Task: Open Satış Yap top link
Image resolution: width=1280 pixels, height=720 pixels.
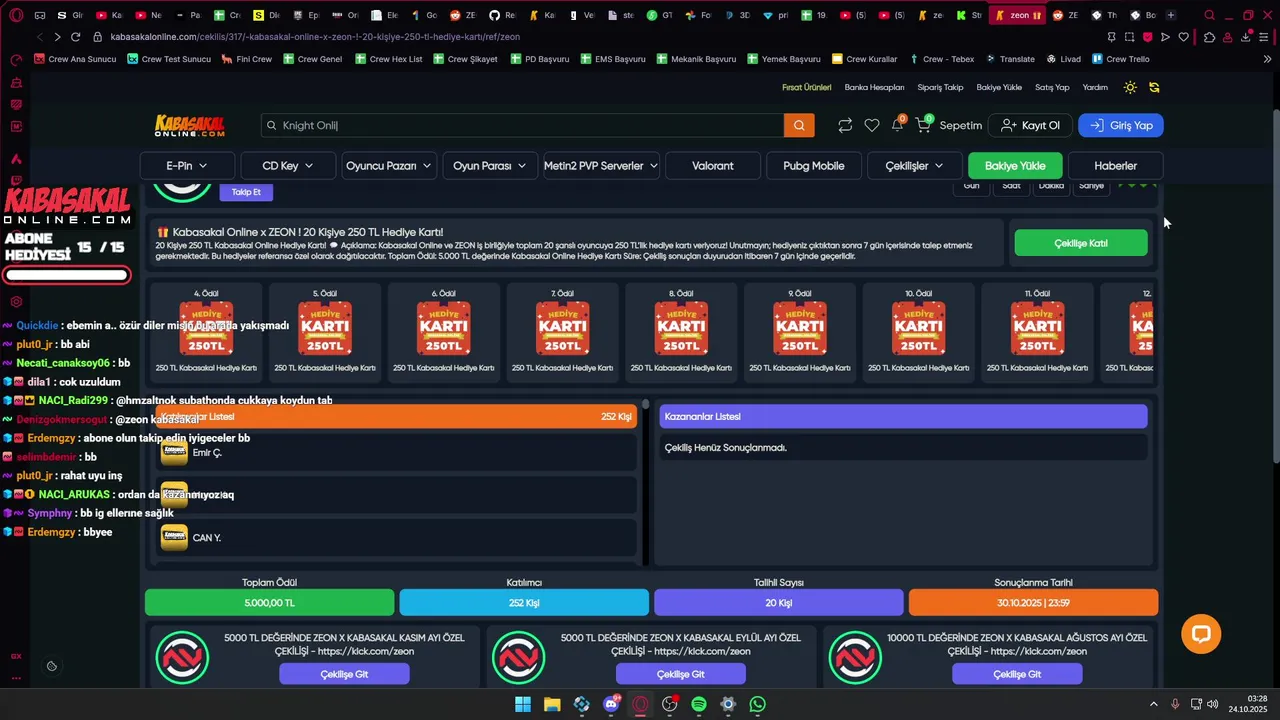Action: click(1052, 87)
